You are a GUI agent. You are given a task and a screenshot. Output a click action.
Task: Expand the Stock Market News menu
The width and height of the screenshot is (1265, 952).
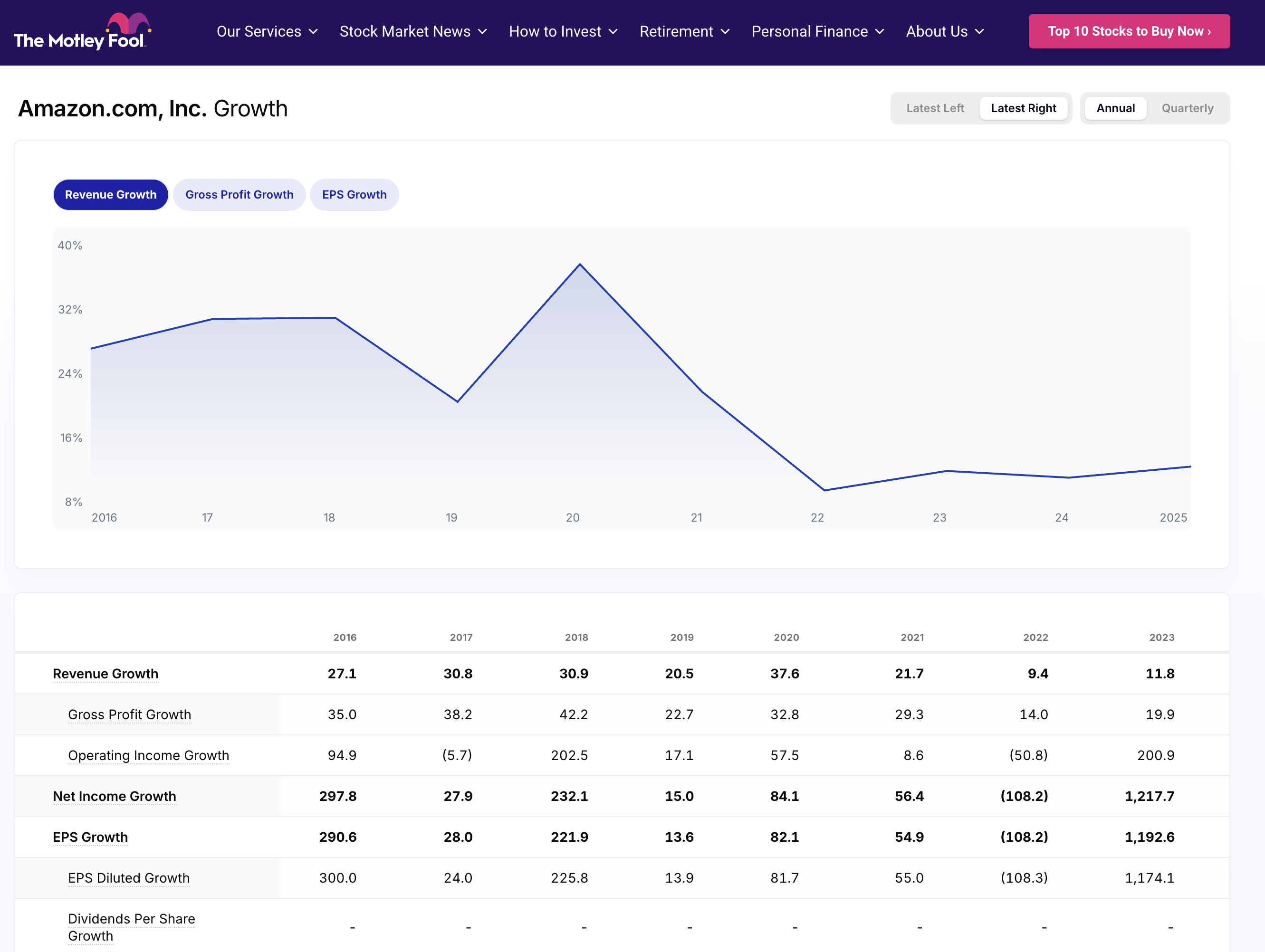pyautogui.click(x=413, y=31)
